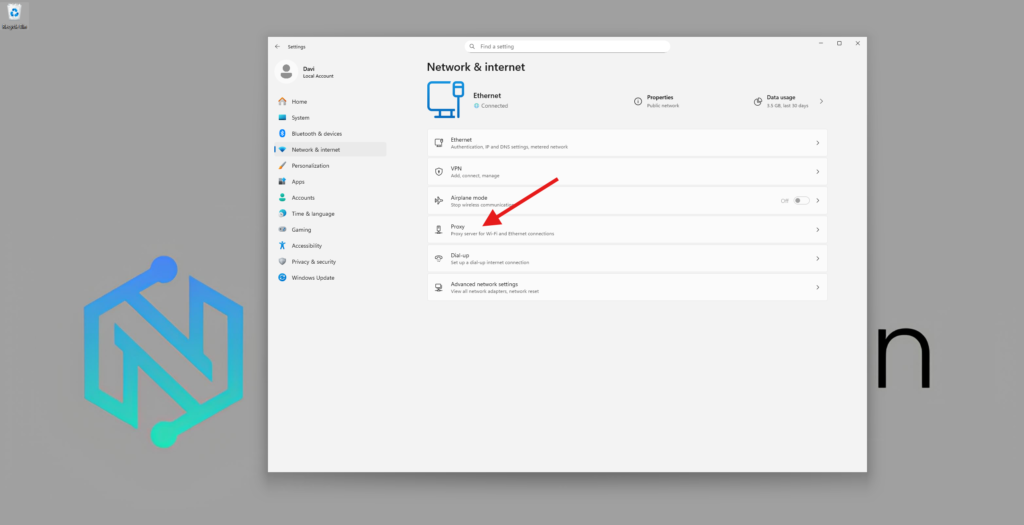Click the Accounts person icon
Image resolution: width=1024 pixels, height=525 pixels.
coord(282,197)
